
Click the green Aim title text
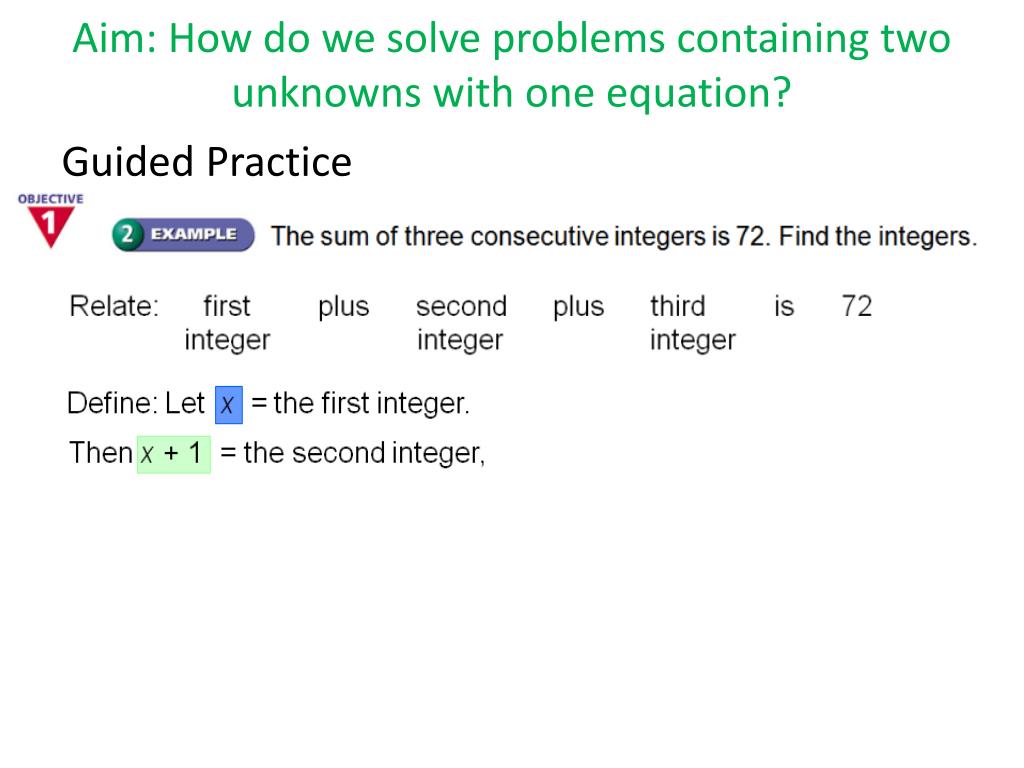click(x=512, y=65)
